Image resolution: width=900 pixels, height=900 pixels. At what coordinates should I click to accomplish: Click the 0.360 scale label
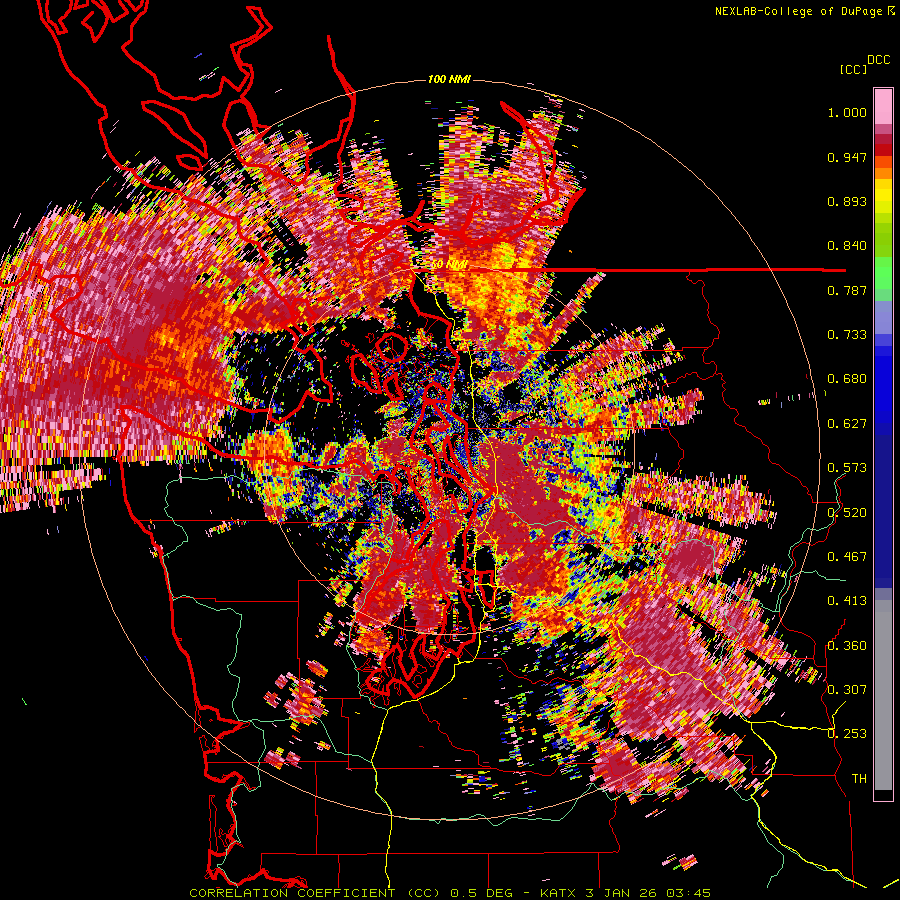click(x=847, y=646)
